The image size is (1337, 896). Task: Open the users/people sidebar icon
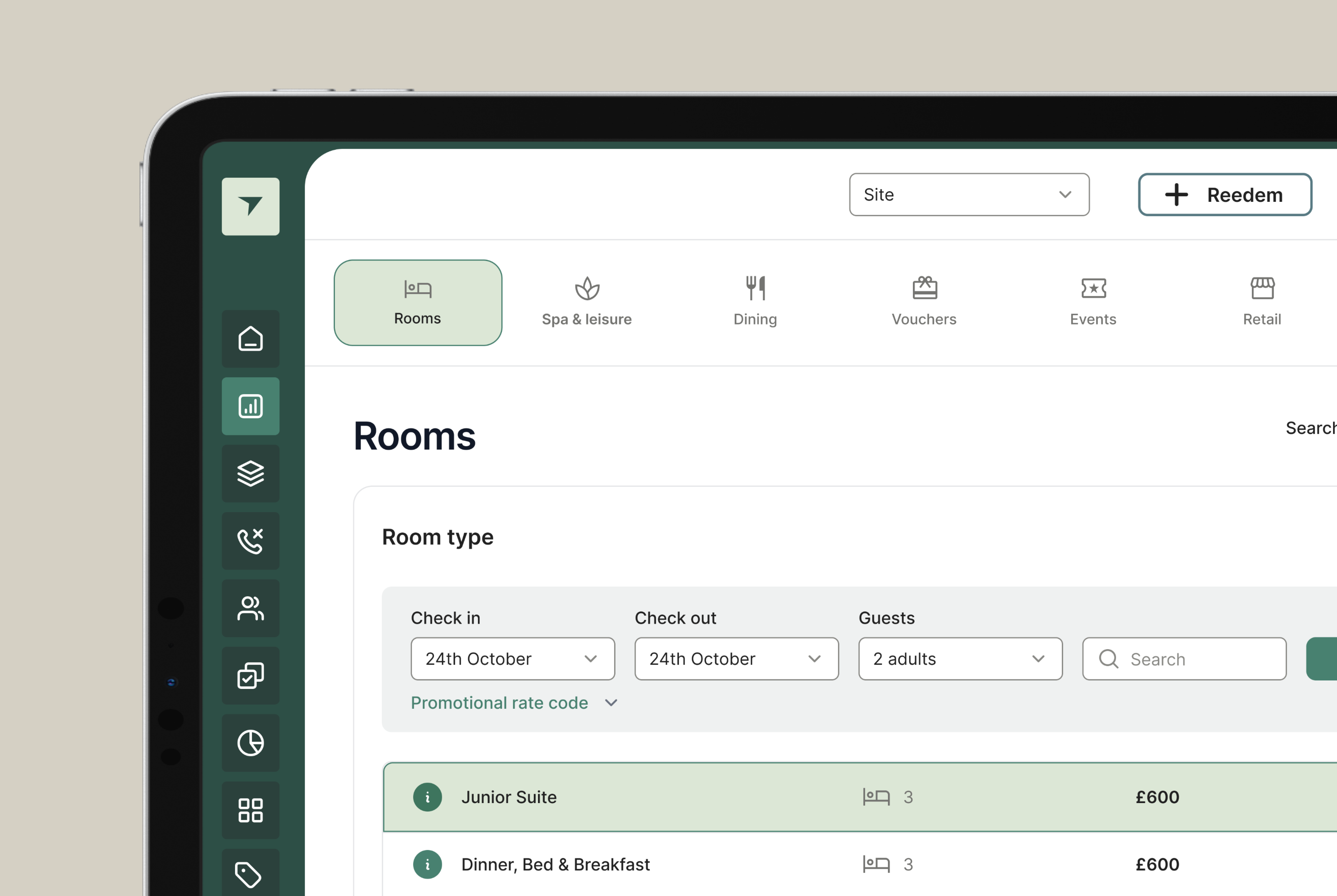[250, 608]
